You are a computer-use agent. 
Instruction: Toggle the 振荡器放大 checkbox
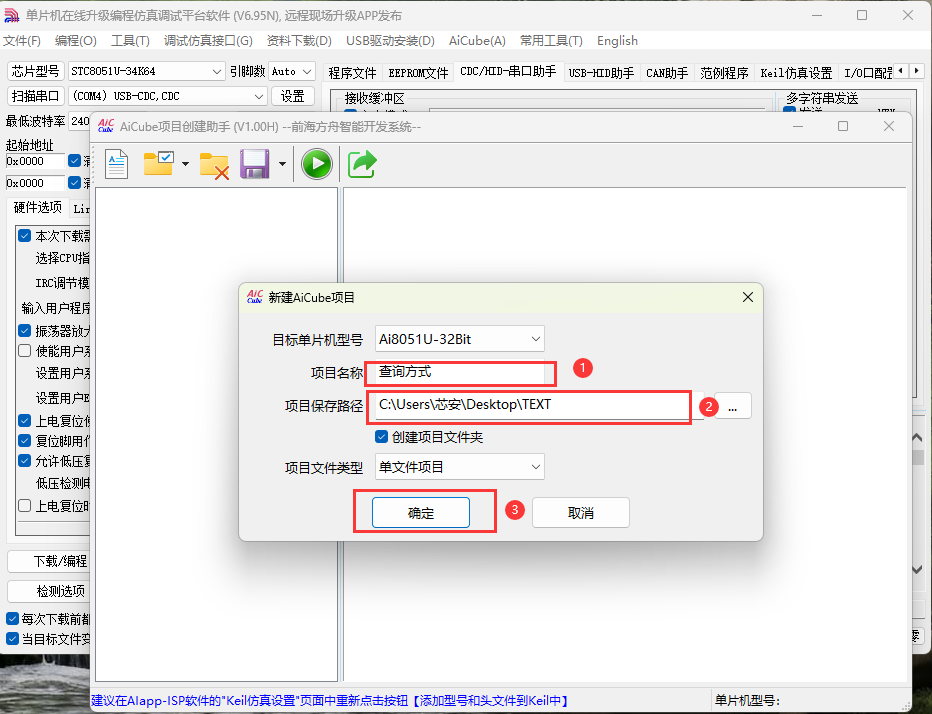point(24,331)
